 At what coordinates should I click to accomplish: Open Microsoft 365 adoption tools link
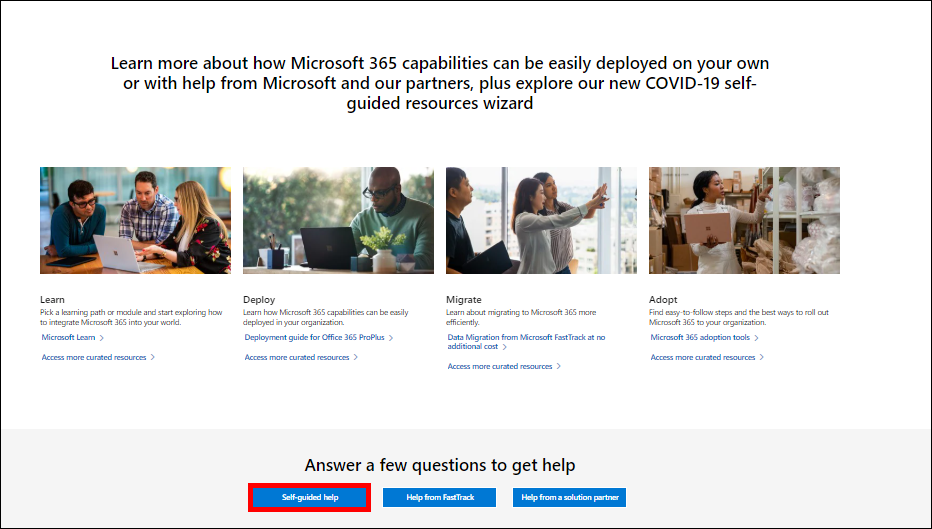click(x=704, y=338)
